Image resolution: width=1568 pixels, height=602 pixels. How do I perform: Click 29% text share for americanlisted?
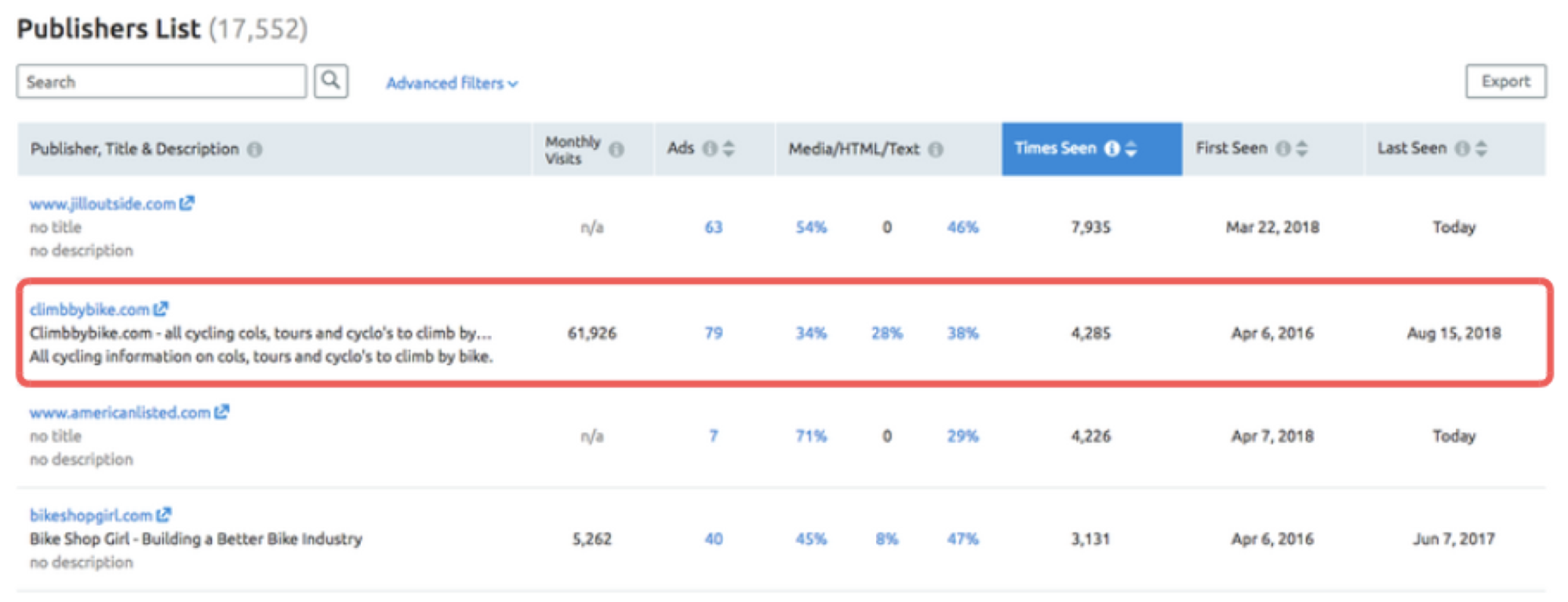[962, 436]
